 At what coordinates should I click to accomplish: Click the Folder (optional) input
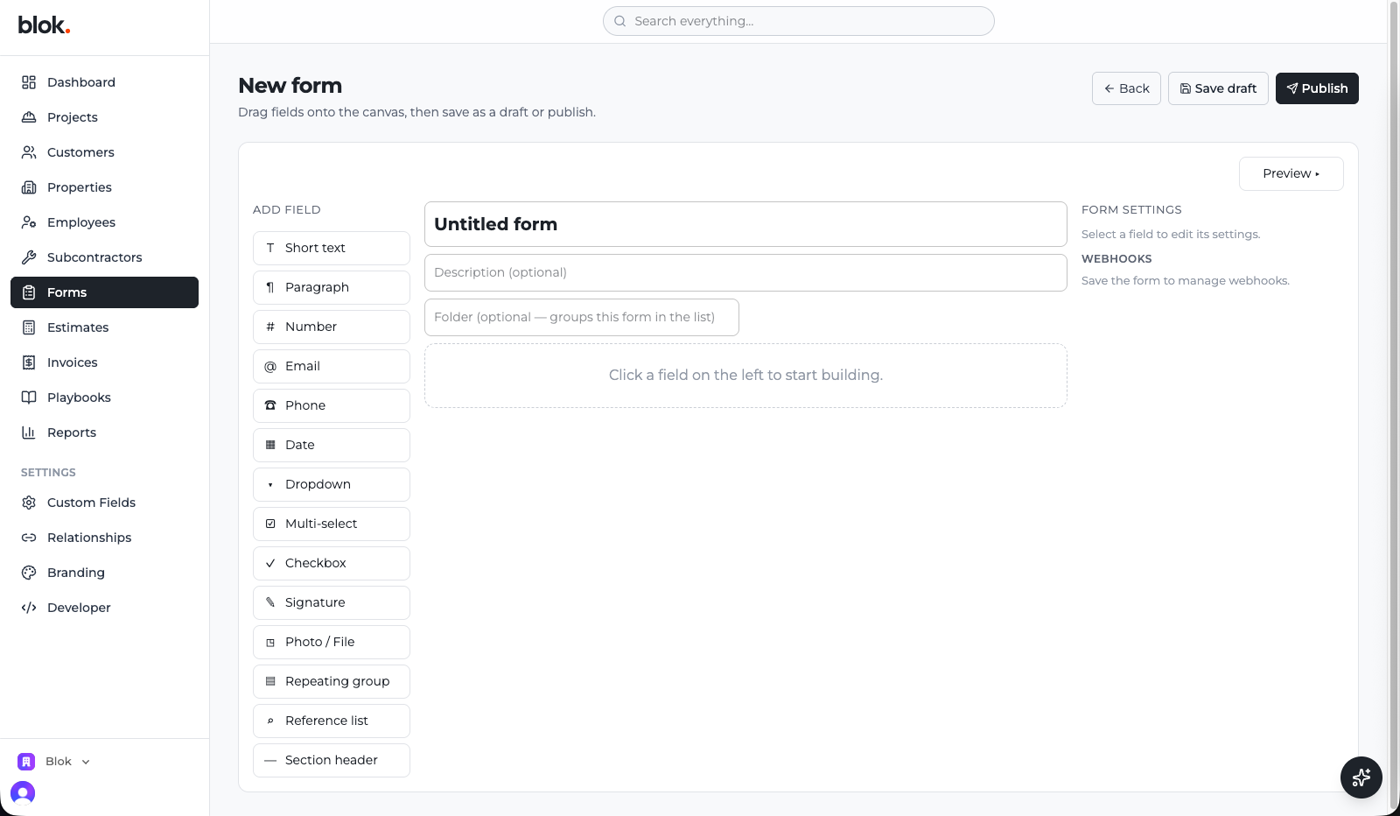[581, 317]
